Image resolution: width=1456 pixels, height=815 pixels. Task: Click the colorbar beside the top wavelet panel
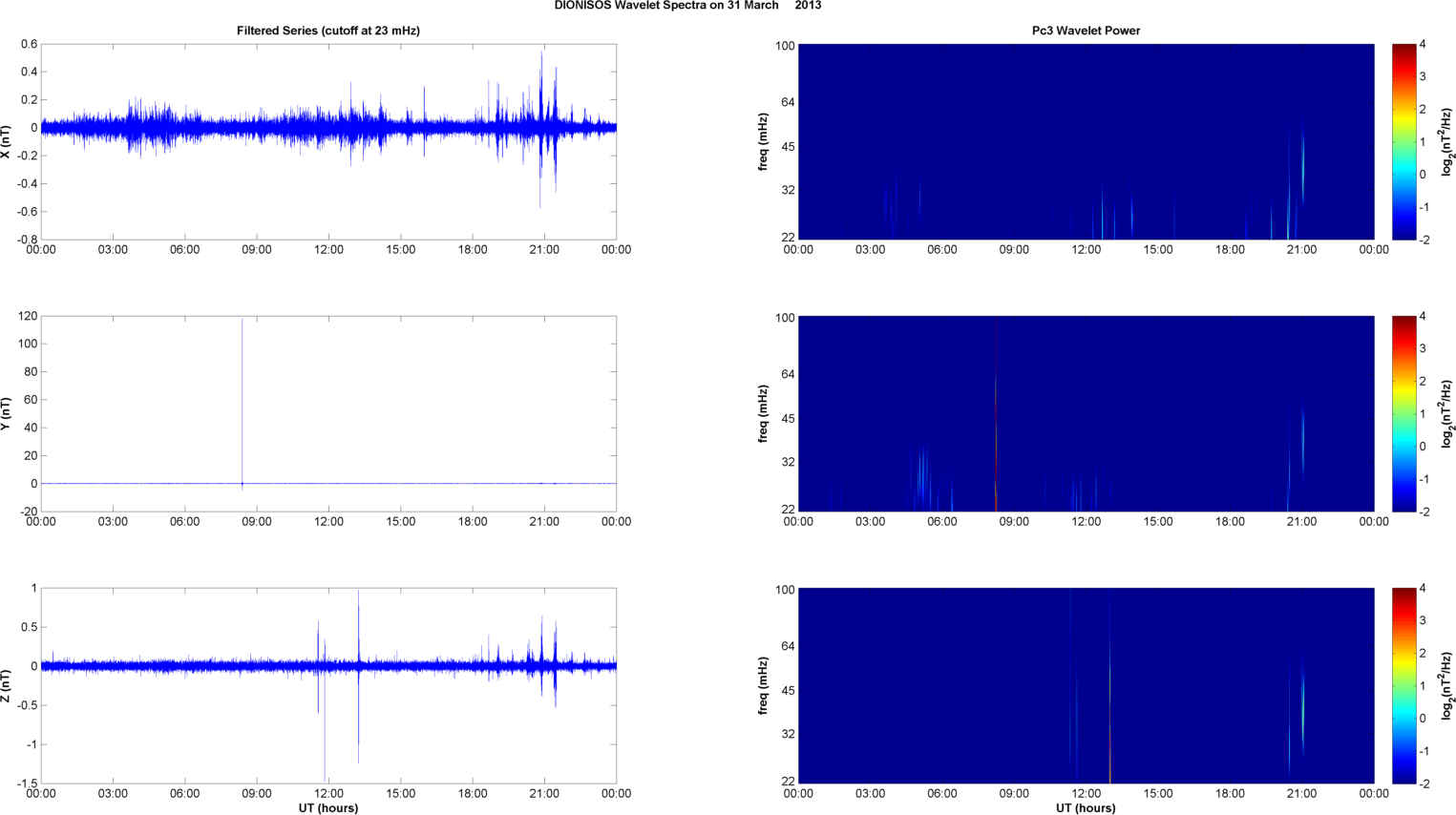[1403, 141]
